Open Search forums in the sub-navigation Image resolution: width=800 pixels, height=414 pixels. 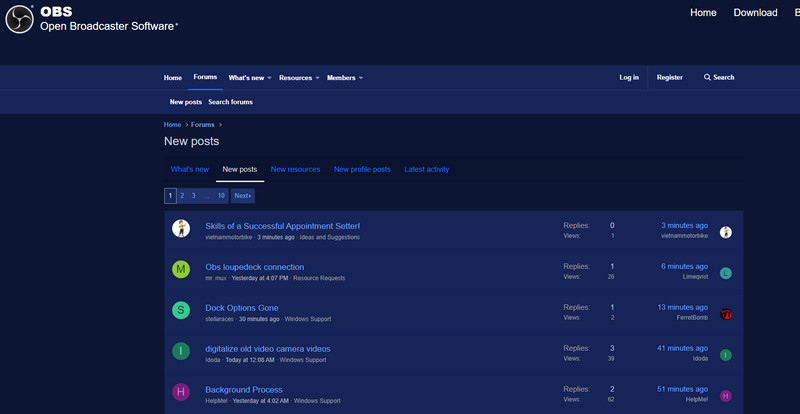(230, 102)
